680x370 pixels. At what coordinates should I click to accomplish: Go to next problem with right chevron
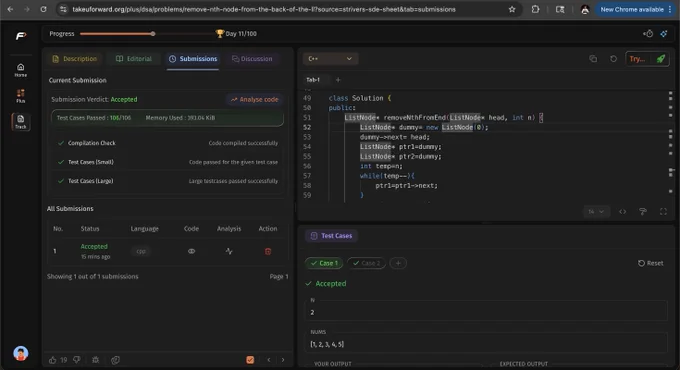coord(283,360)
